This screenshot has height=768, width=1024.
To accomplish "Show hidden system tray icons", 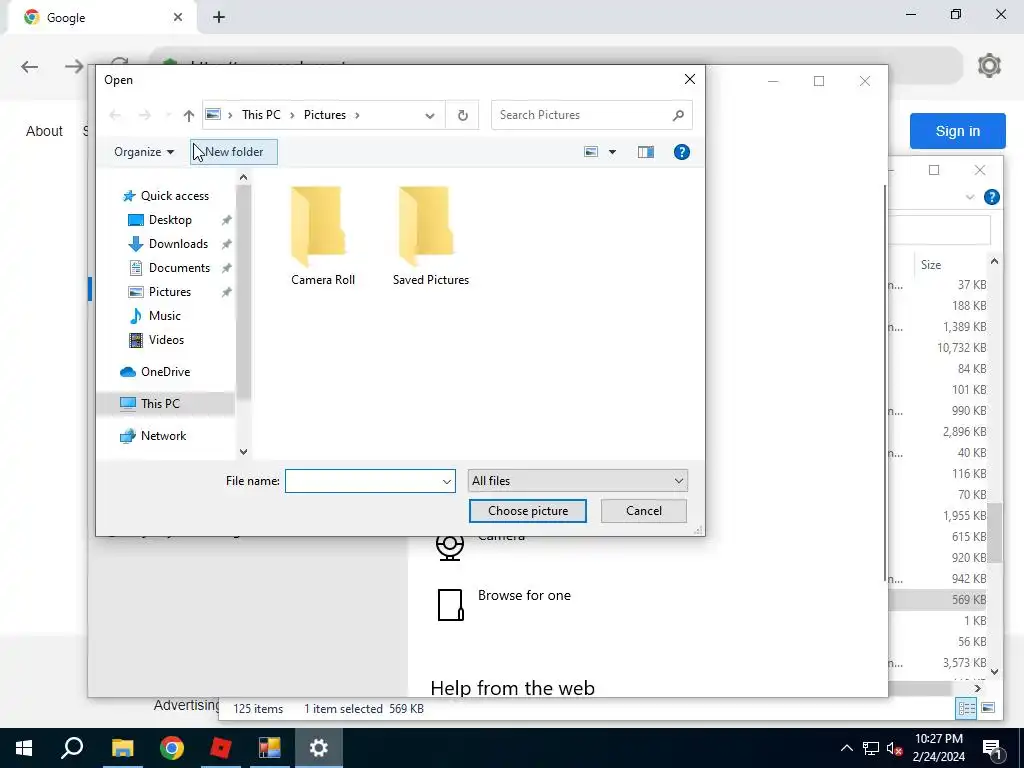I will pos(846,748).
